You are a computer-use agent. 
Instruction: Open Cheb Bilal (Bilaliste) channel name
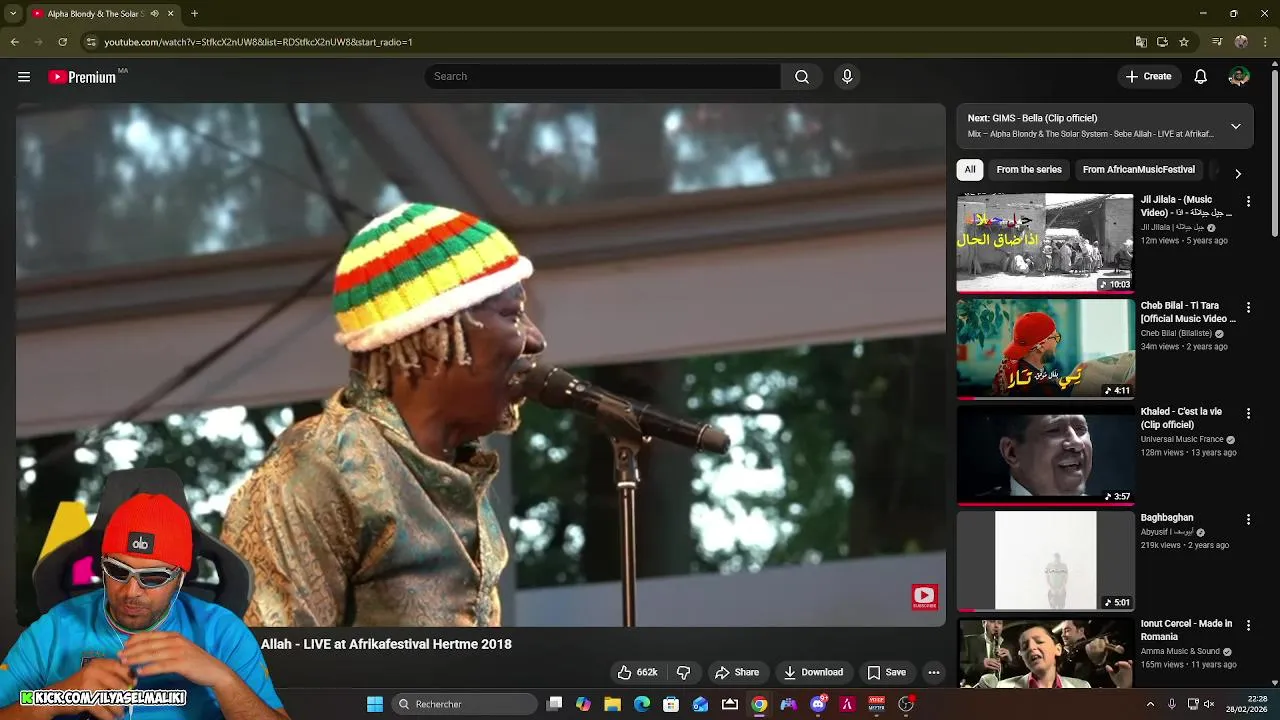pyautogui.click(x=1176, y=334)
